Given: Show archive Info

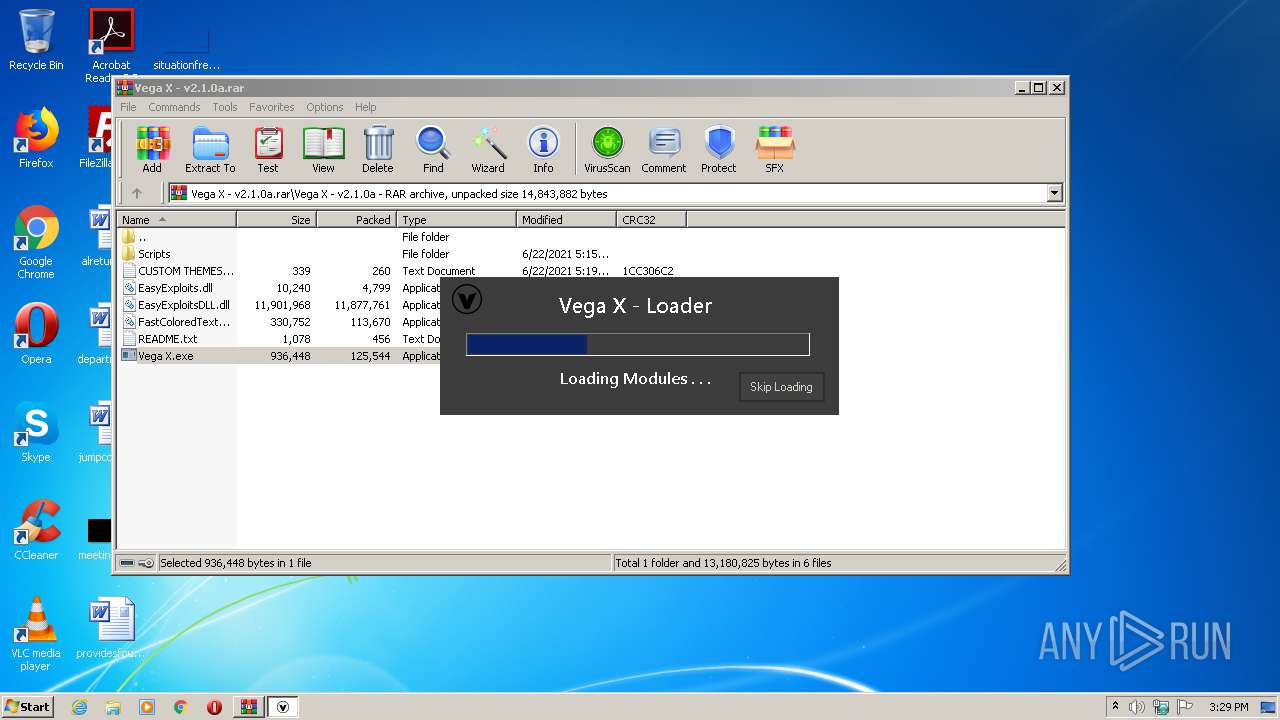Looking at the screenshot, I should [543, 150].
